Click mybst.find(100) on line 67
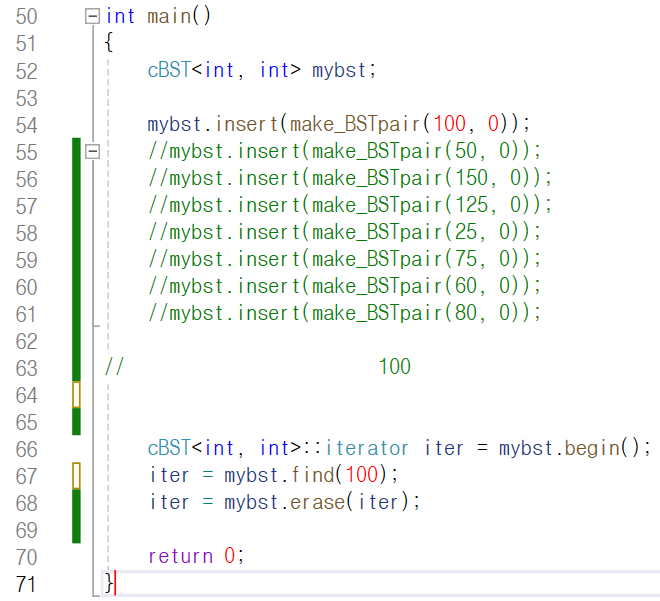Screen dimensions: 660x601 click(x=305, y=475)
